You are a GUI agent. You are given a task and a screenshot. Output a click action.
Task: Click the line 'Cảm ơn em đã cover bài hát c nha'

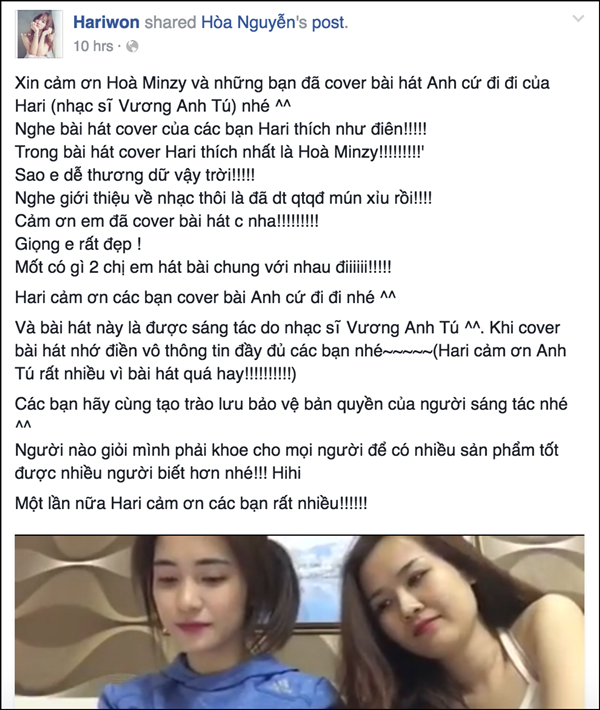167,221
